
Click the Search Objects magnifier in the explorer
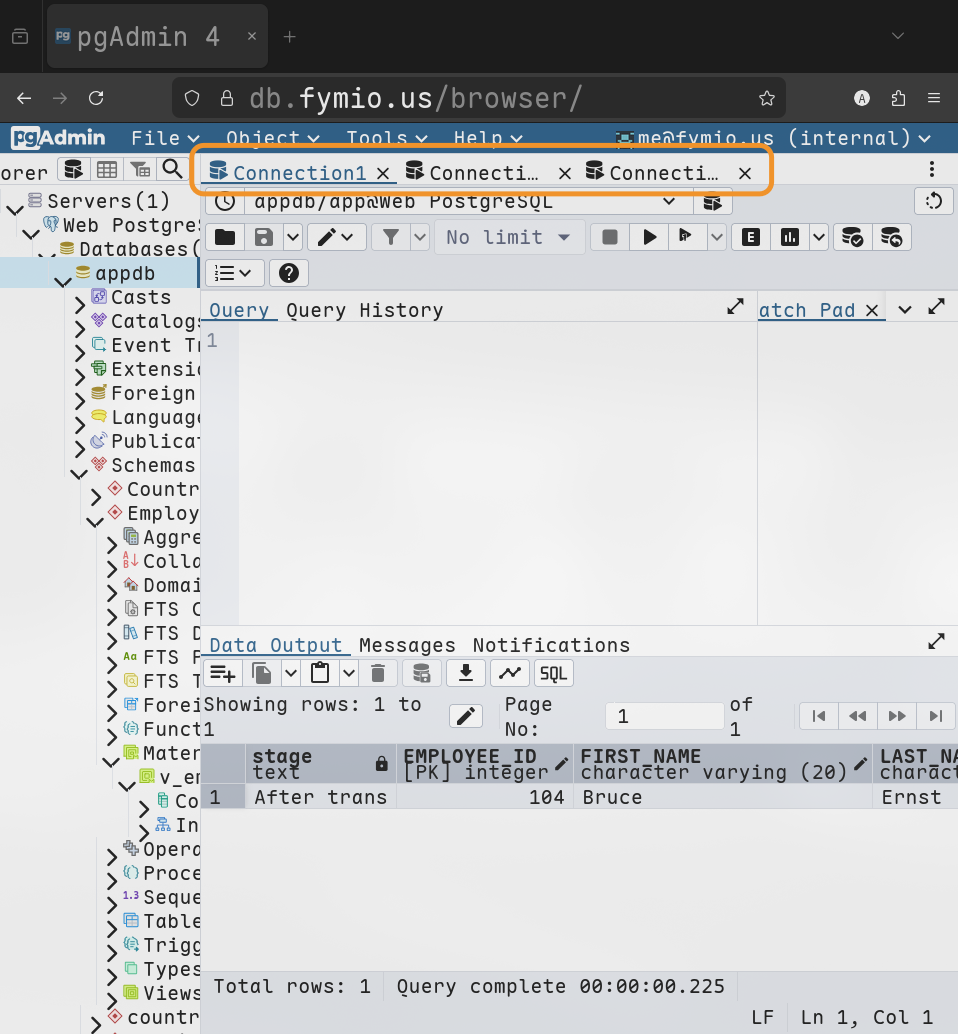pos(173,169)
